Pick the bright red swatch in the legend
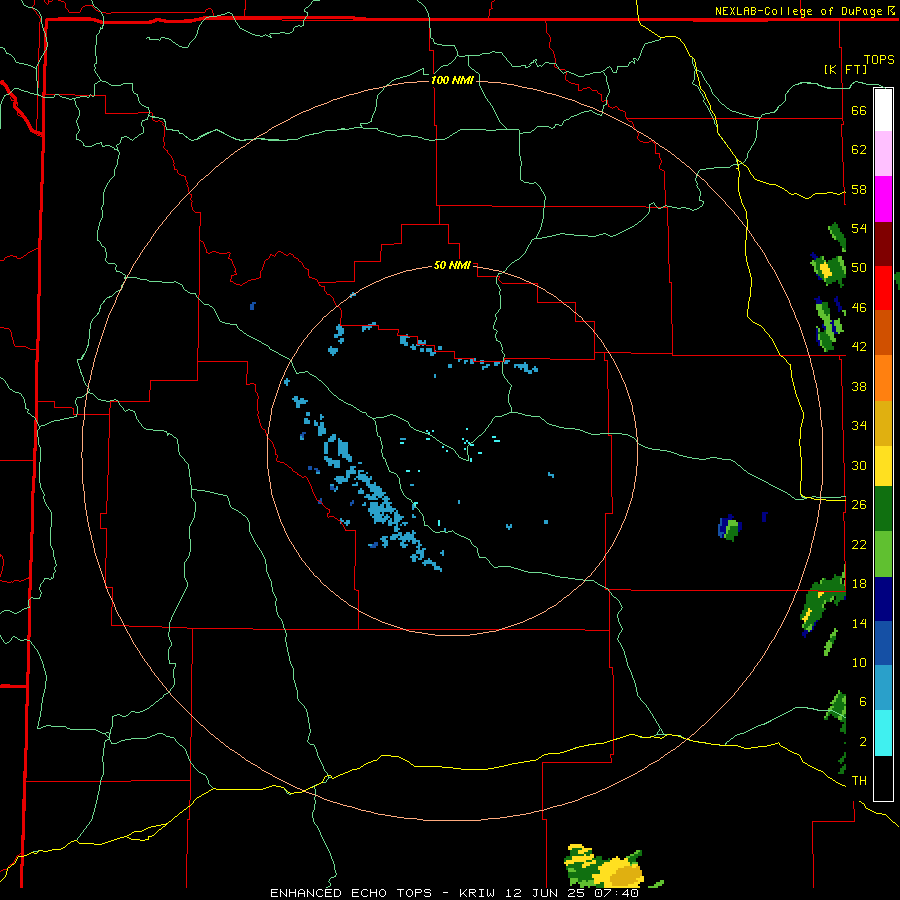900x900 pixels. tap(883, 288)
